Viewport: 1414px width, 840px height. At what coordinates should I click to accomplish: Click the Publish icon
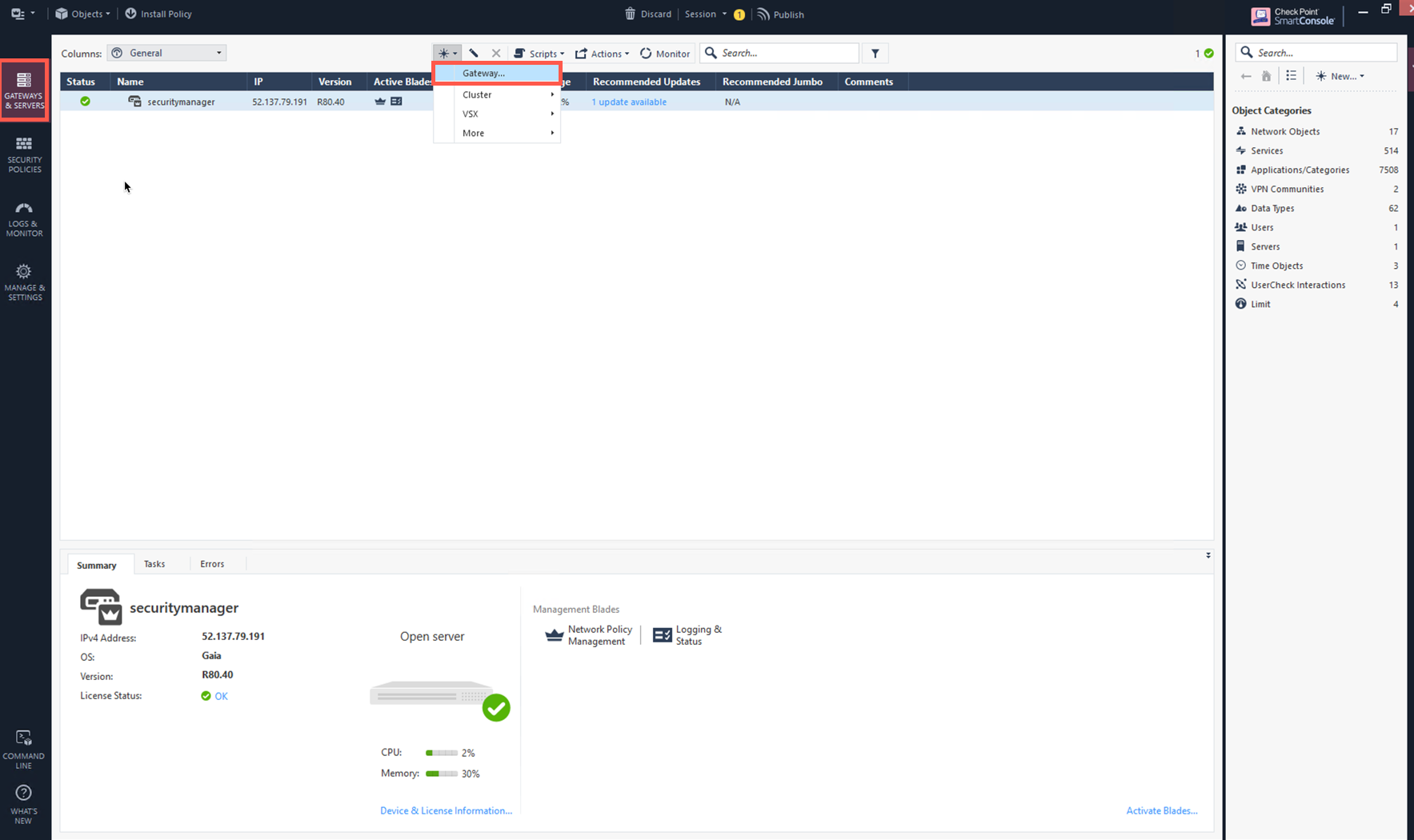(x=763, y=14)
